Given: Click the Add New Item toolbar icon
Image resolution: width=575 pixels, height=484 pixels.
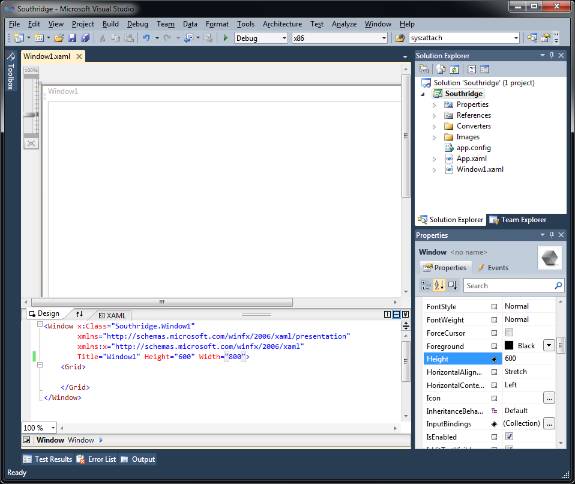Looking at the screenshot, I should [x=39, y=38].
